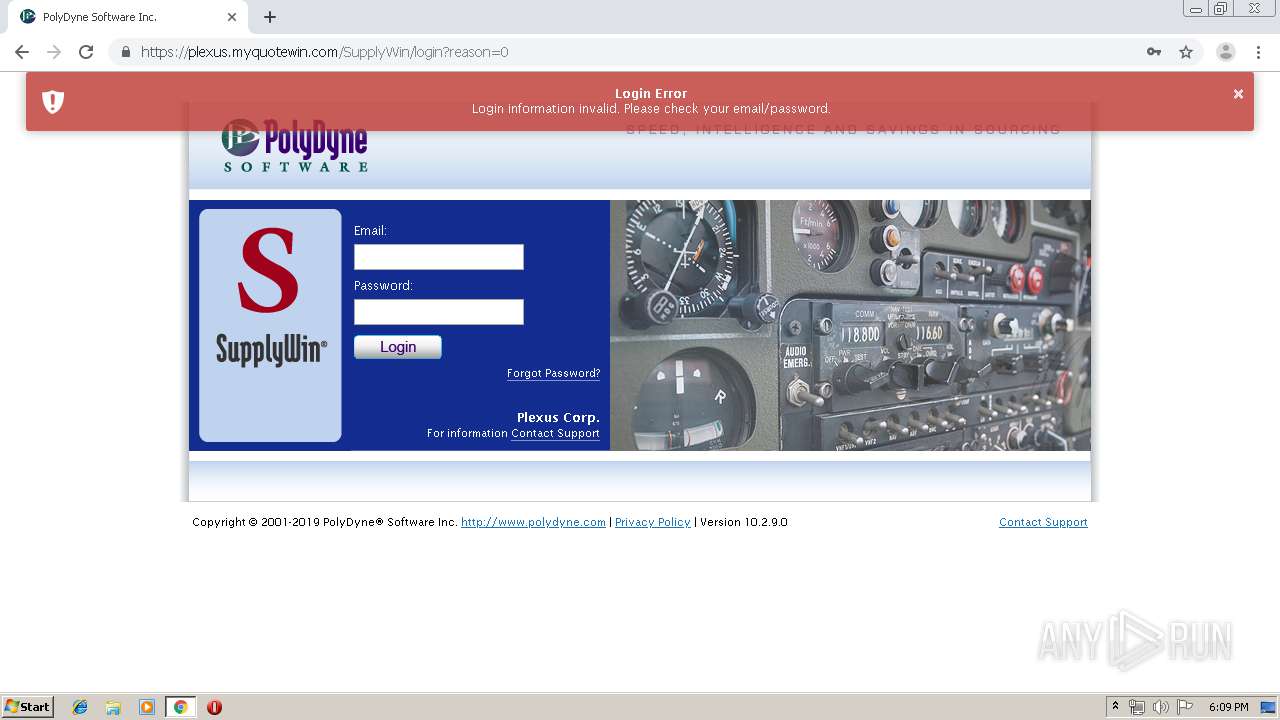Open Contact Support link under Plexus Corp.
This screenshot has width=1280, height=720.
tap(555, 433)
